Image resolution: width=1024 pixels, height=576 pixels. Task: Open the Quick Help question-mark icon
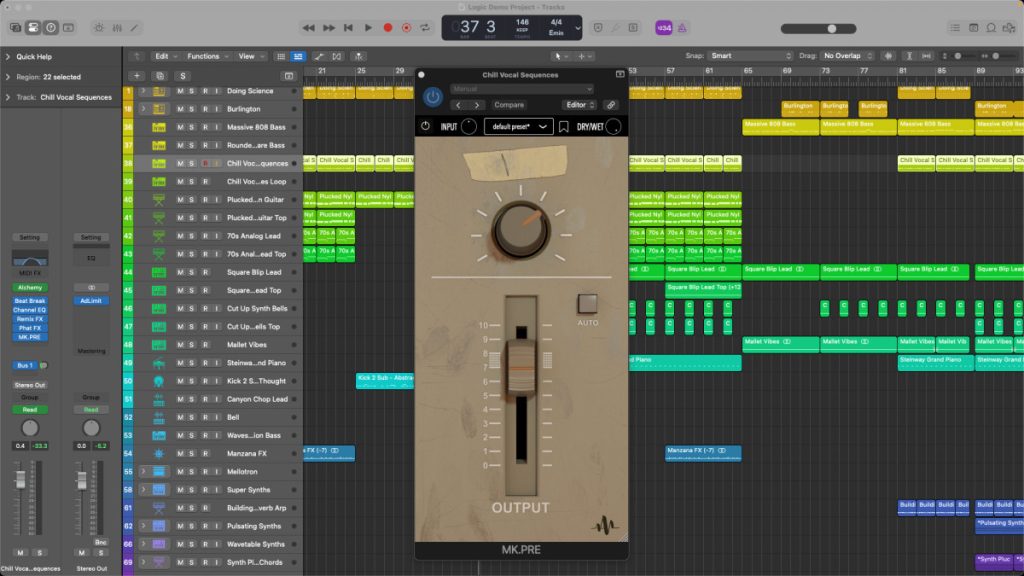tap(50, 27)
